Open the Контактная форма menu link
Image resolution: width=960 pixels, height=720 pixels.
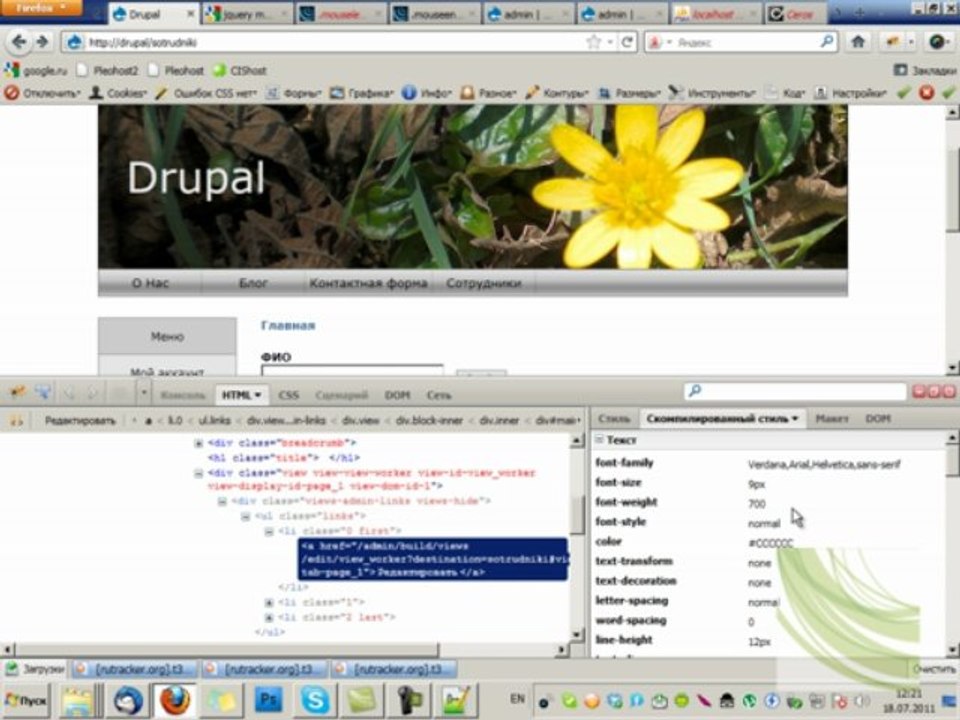[x=368, y=283]
